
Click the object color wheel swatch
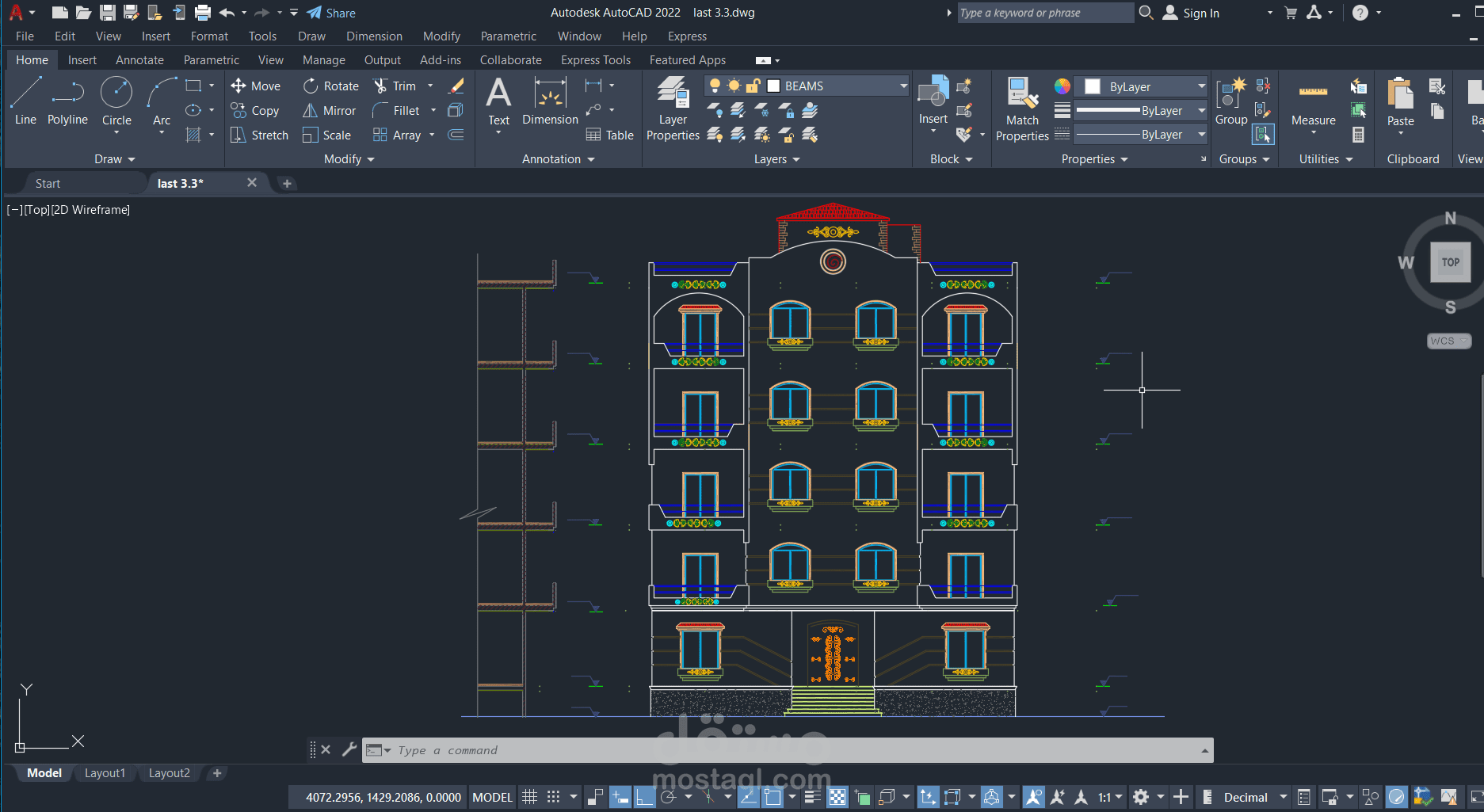tap(1062, 86)
